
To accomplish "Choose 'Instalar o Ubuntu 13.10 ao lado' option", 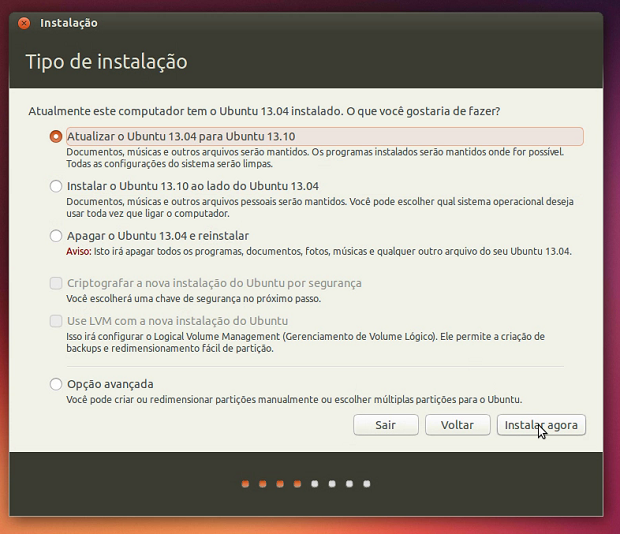I will [x=56, y=186].
